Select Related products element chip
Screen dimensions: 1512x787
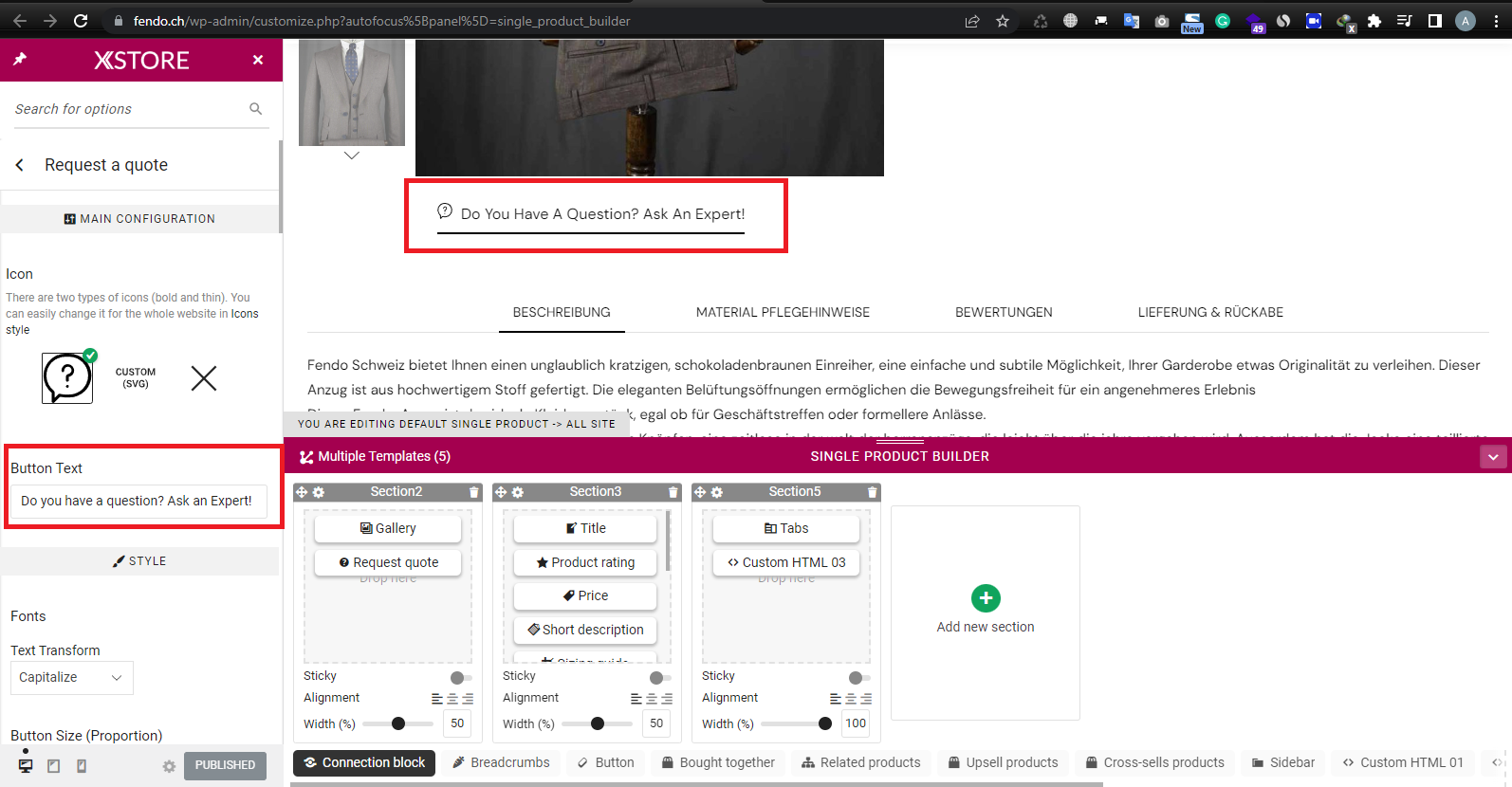tap(861, 762)
